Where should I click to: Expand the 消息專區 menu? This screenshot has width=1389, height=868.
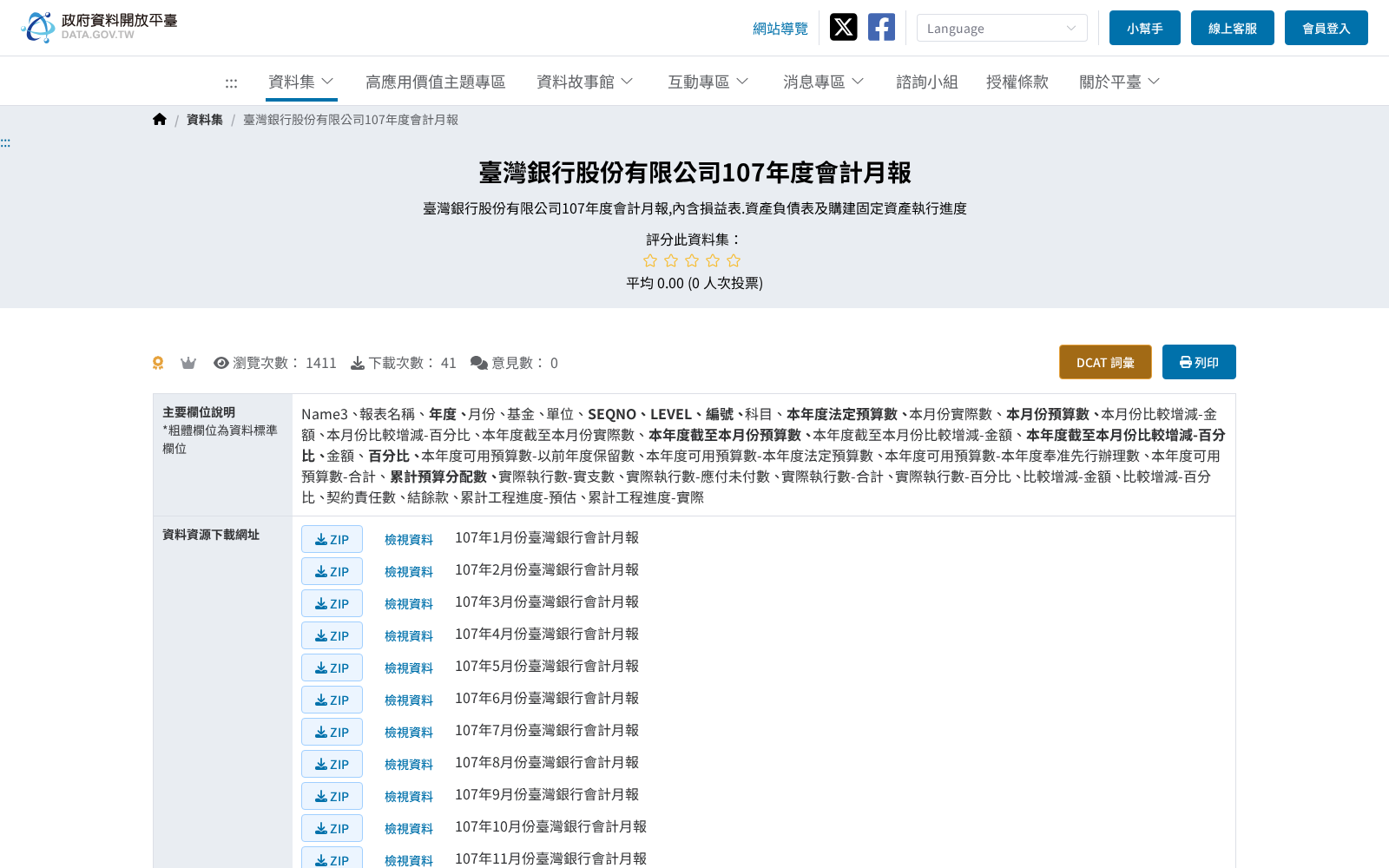[823, 82]
